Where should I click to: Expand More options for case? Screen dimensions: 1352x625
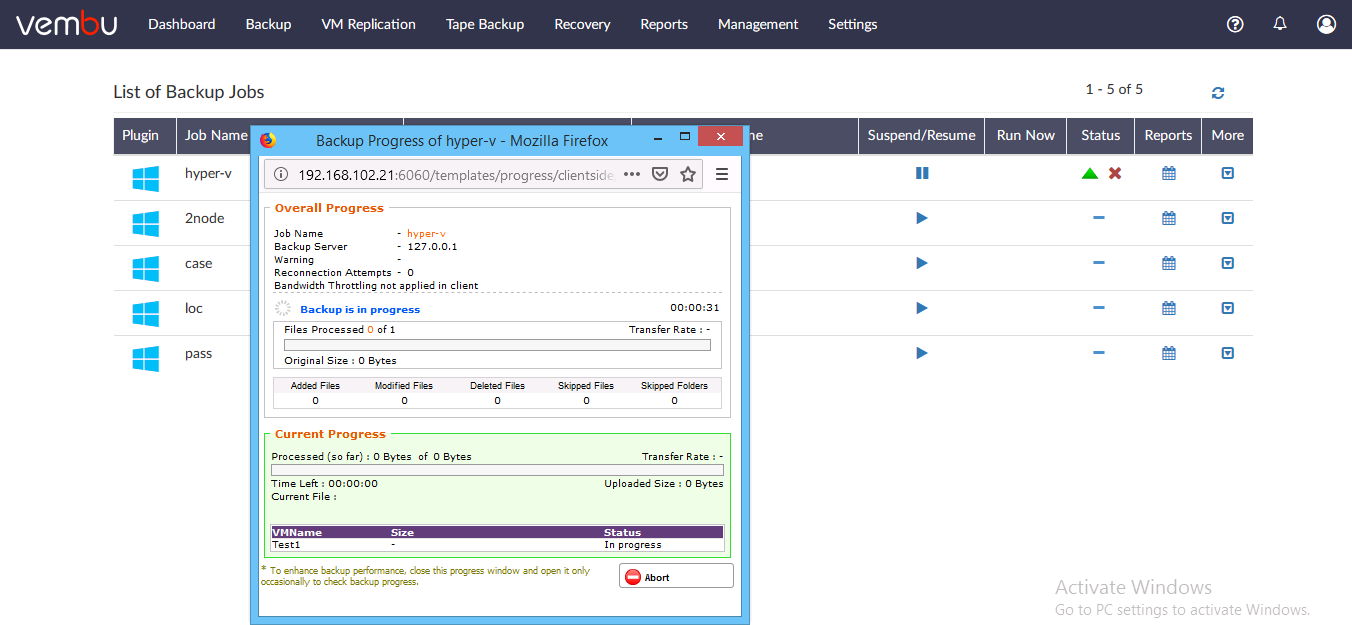click(x=1228, y=263)
